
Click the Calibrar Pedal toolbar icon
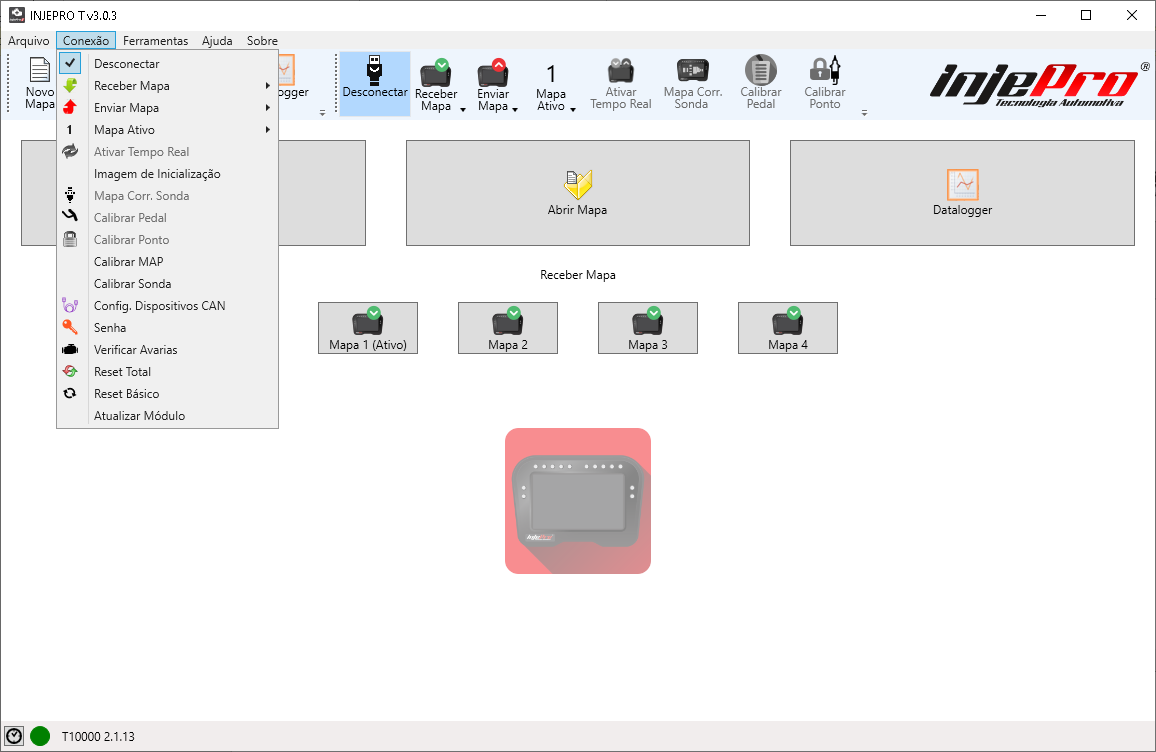tap(760, 72)
